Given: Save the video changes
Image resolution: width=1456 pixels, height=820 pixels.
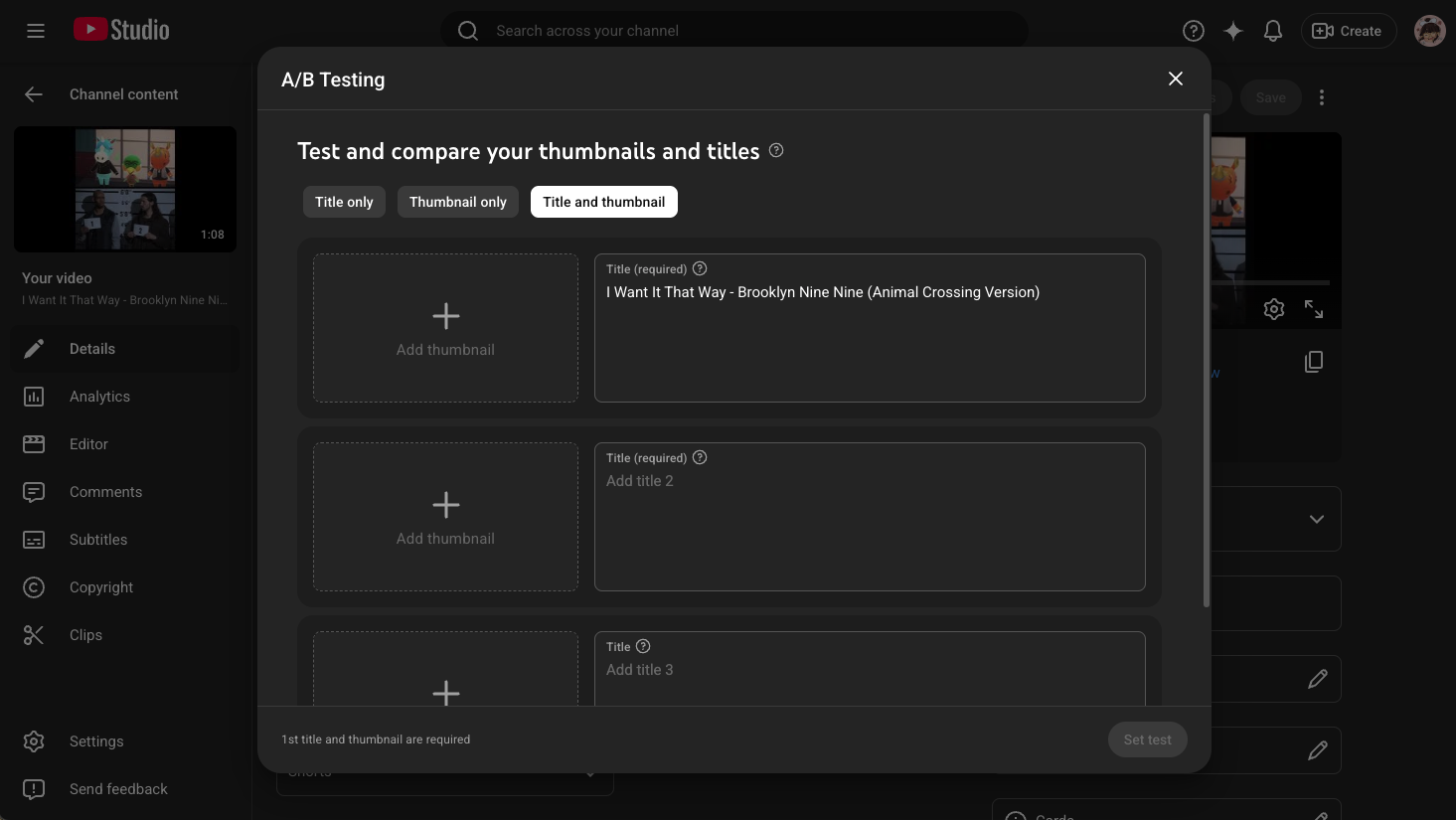Looking at the screenshot, I should (1270, 97).
